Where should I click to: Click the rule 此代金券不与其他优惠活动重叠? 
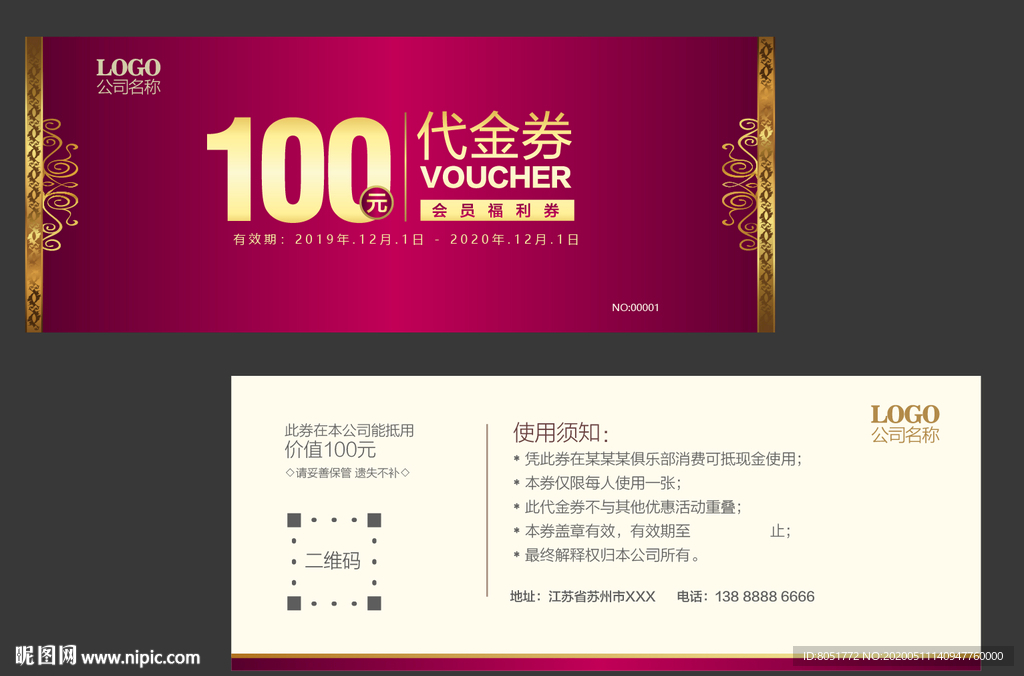tap(628, 507)
